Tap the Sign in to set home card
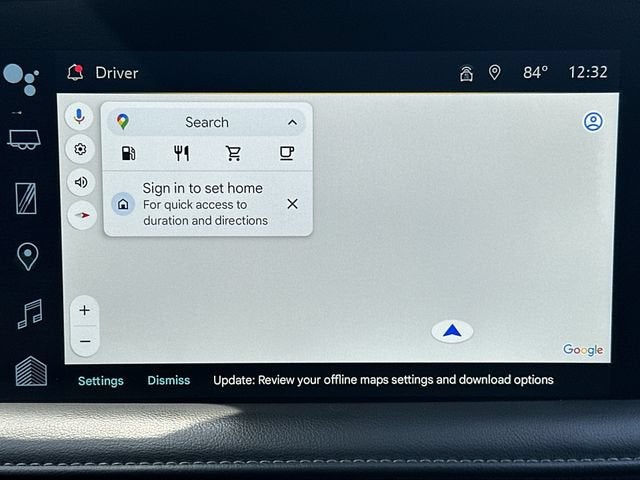 (x=208, y=204)
